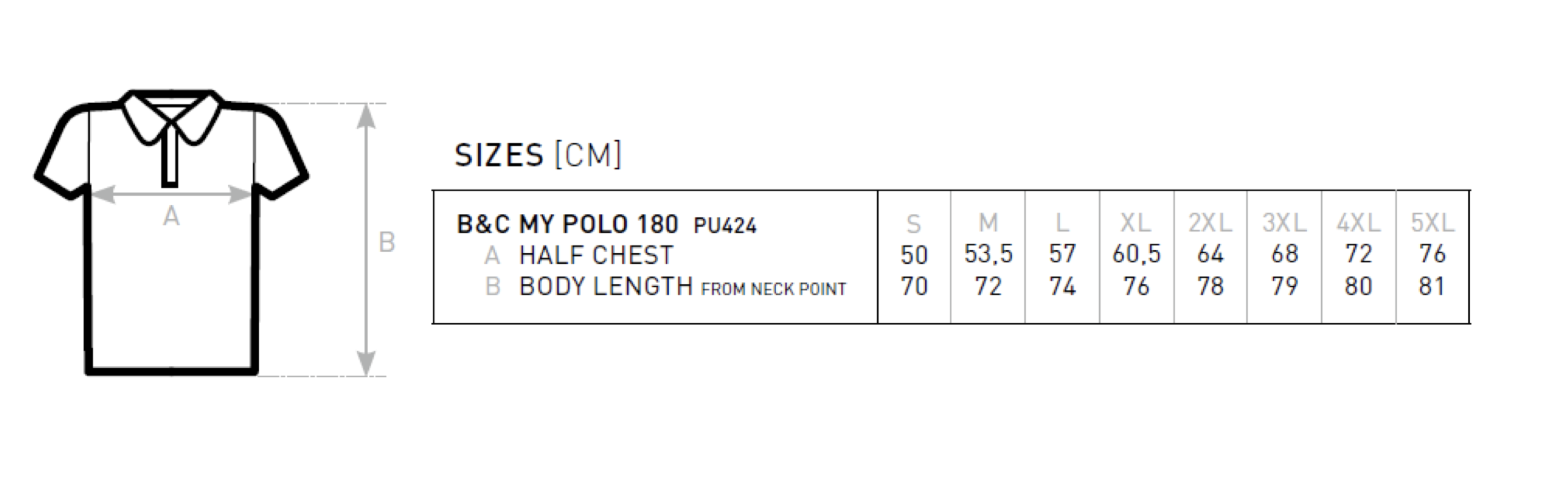
Task: Click the 3XL body length value 79
Action: [x=1285, y=286]
